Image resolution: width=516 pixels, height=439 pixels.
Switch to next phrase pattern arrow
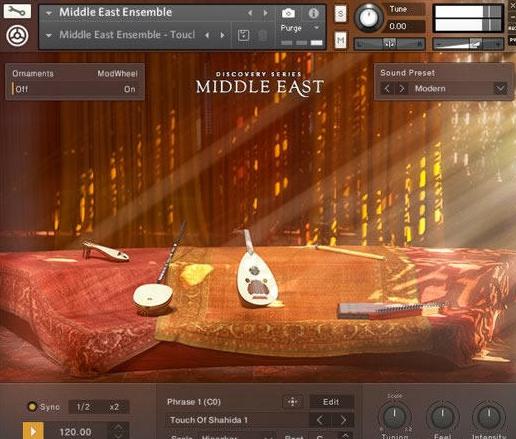tap(343, 420)
